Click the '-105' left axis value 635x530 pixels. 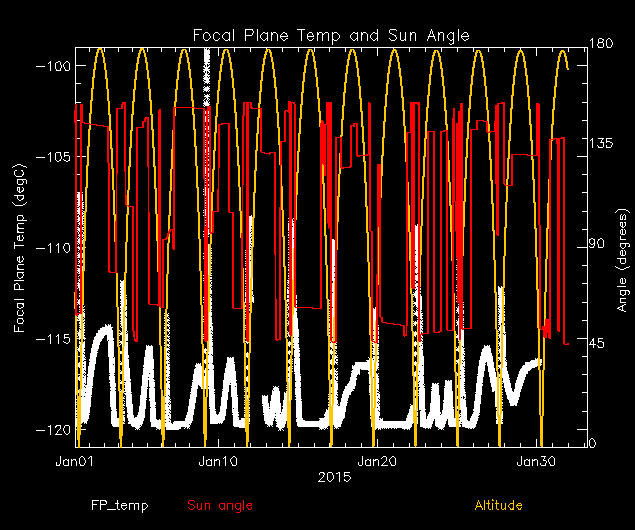53,156
